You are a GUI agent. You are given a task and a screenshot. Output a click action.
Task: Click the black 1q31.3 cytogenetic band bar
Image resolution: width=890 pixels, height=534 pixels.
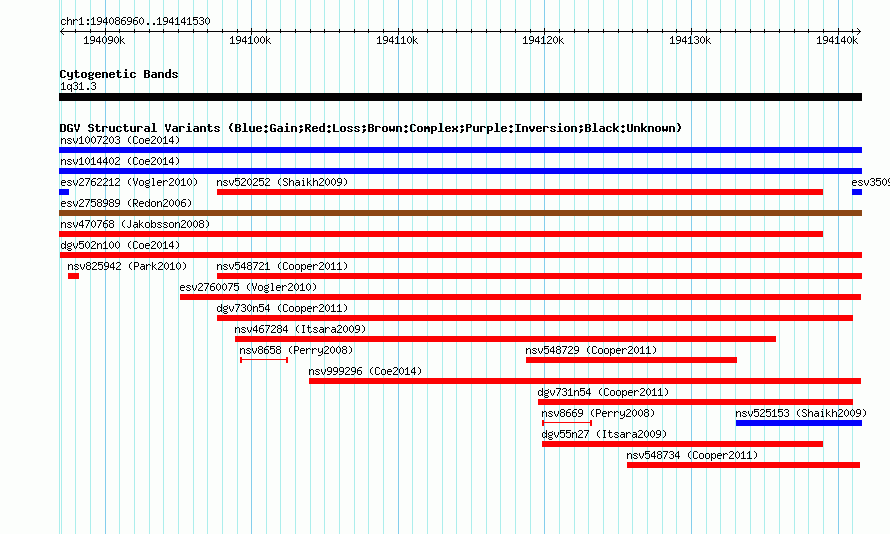460,97
